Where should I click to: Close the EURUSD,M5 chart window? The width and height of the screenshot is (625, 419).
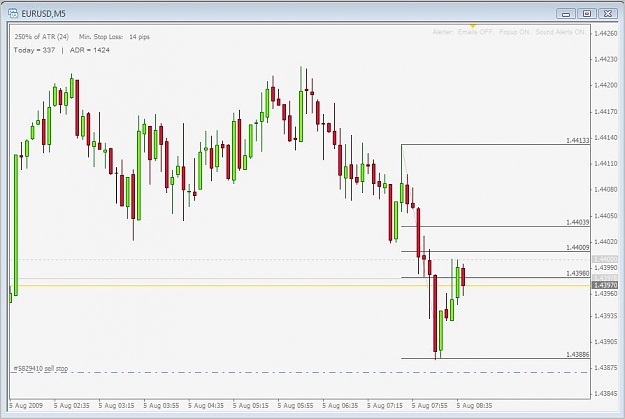[x=607, y=14]
